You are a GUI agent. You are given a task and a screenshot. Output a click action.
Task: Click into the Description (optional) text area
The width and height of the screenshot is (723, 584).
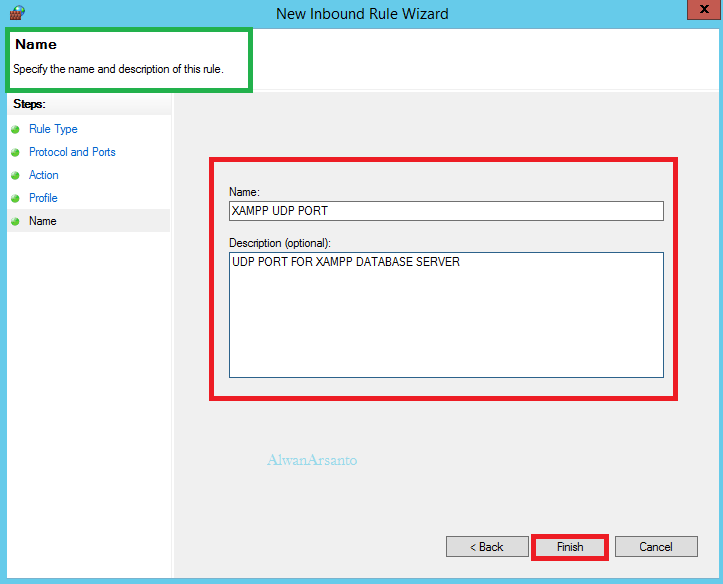coord(446,315)
